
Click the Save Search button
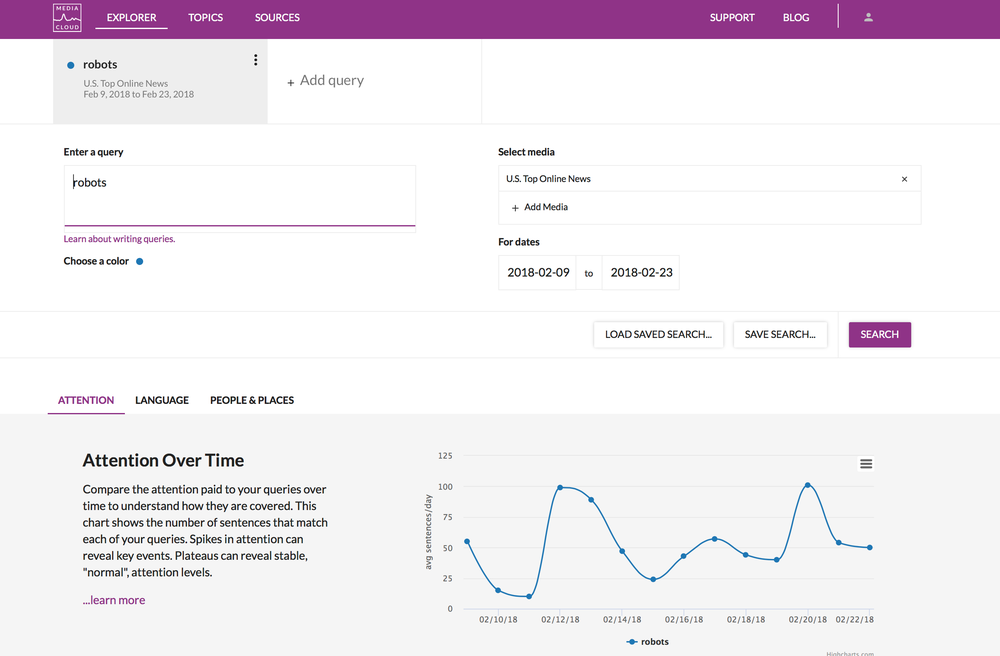pyautogui.click(x=780, y=335)
